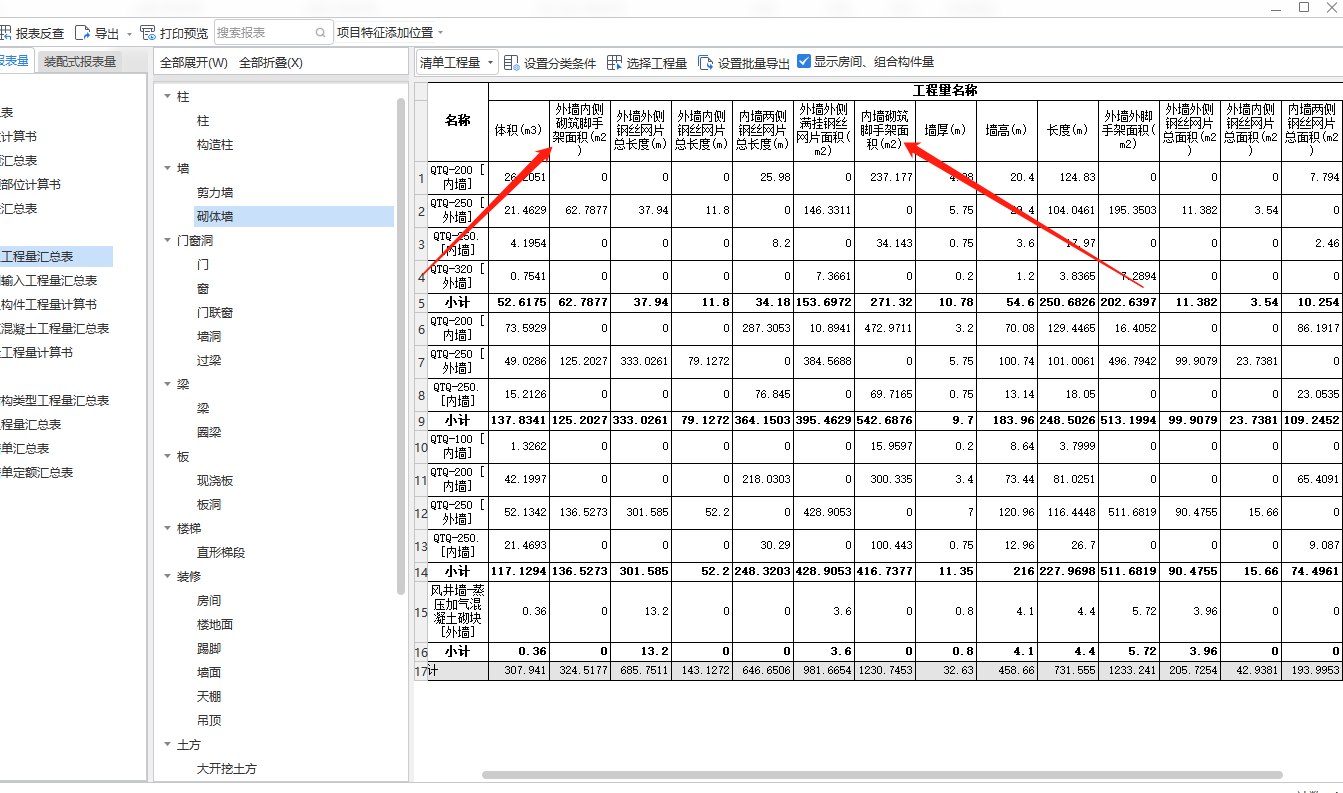1343x793 pixels.
Task: Click the 风井墙-蒸压加气混凝土砌块 row name
Action: (x=458, y=611)
